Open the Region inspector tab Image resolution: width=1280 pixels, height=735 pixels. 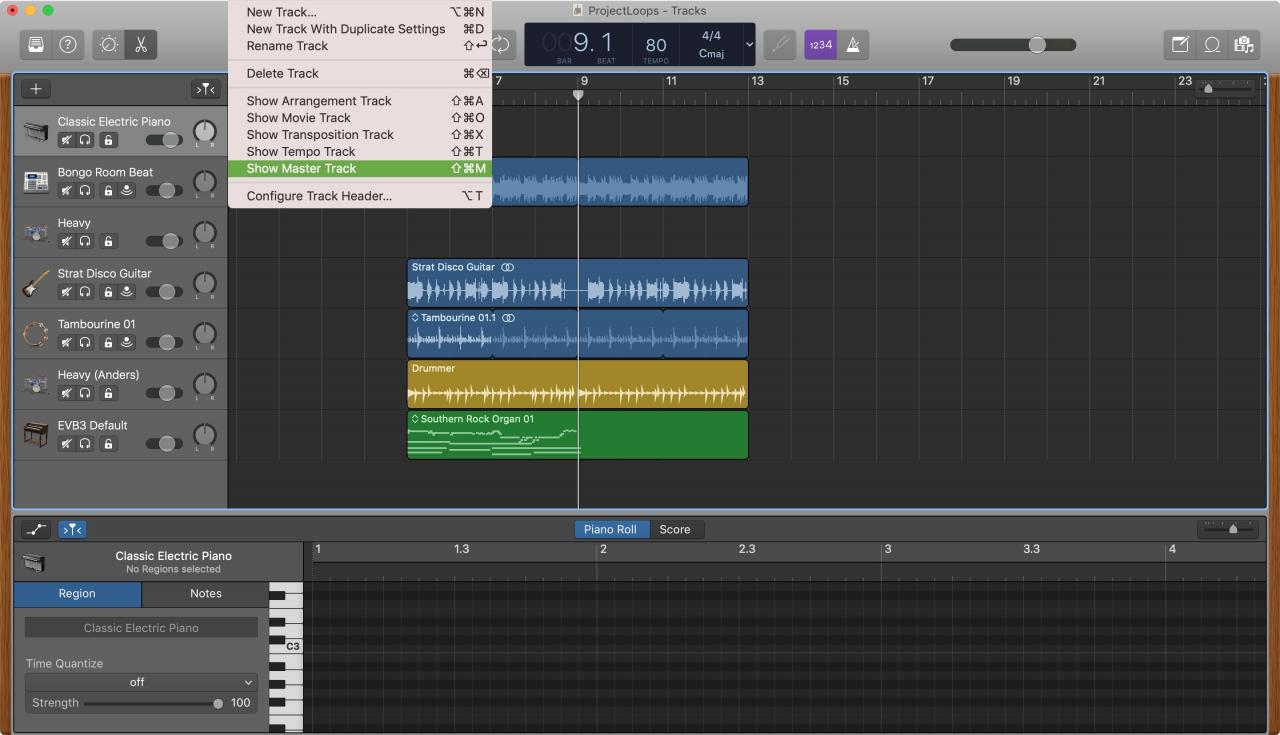pyautogui.click(x=77, y=593)
